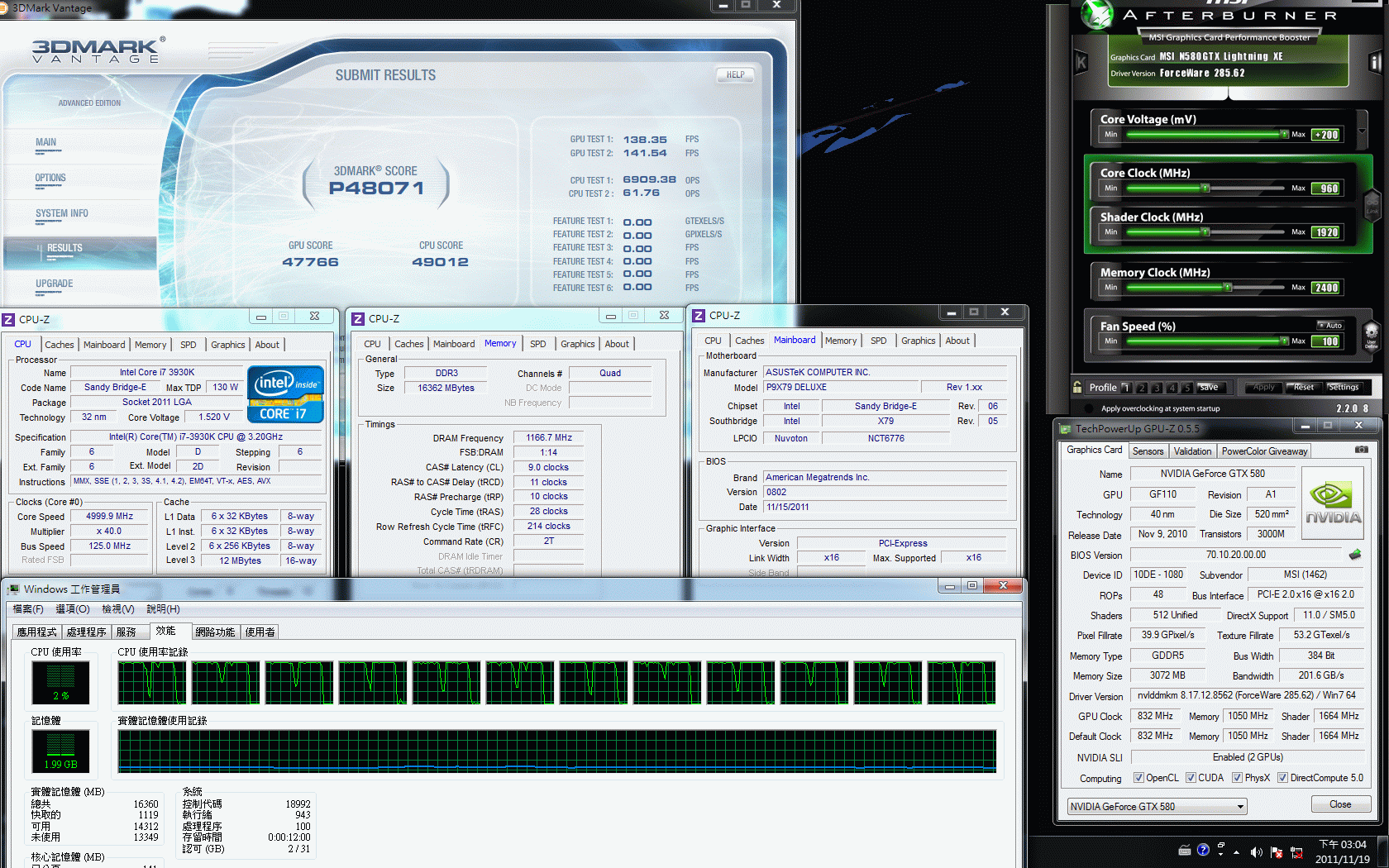This screenshot has width=1389, height=868.
Task: Click GPU-Z camera screenshot icon
Action: [x=1362, y=450]
